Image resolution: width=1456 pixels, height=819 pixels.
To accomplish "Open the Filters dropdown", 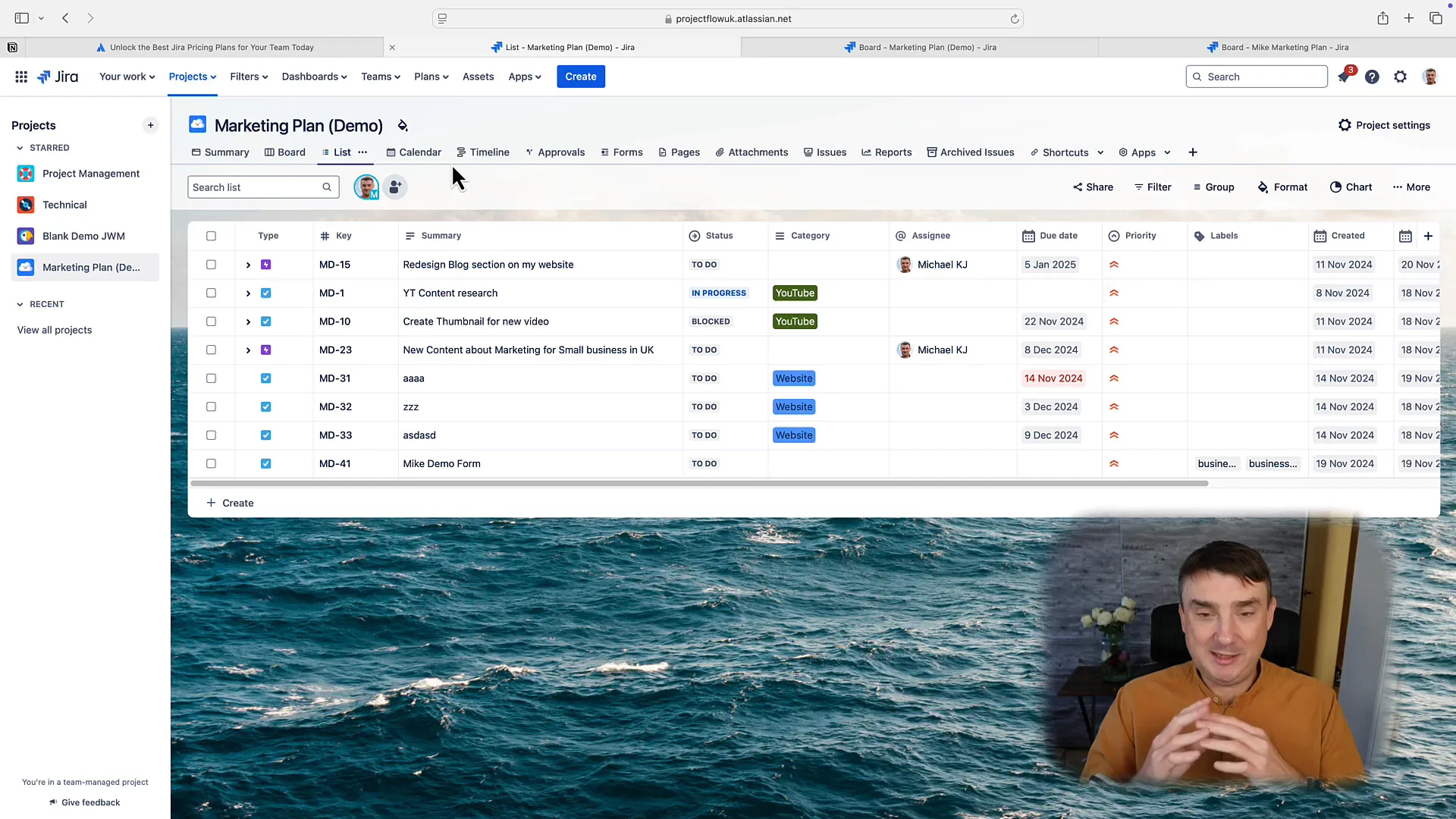I will click(249, 77).
